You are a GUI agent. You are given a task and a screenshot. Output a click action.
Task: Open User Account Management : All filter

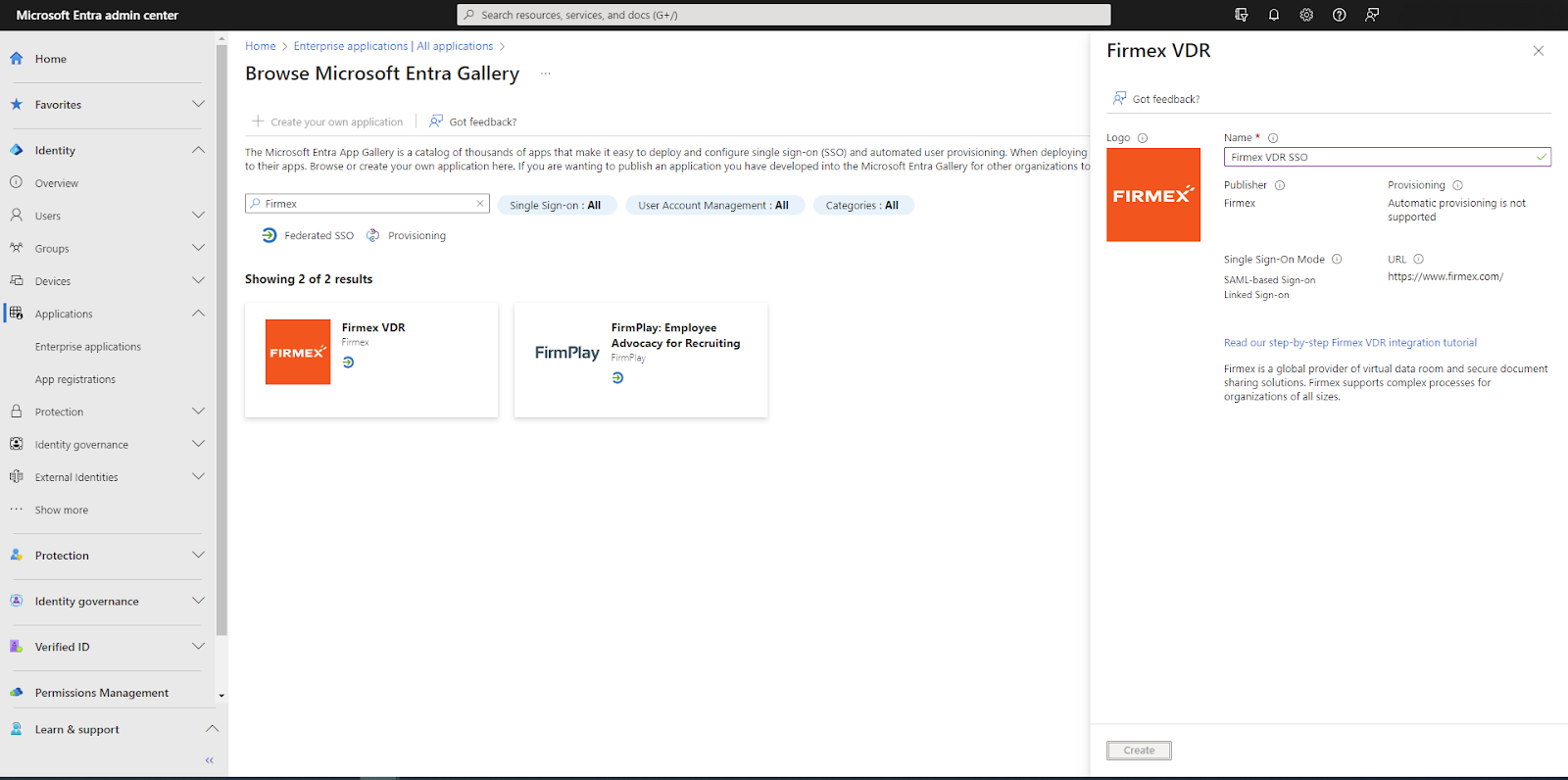coord(714,205)
